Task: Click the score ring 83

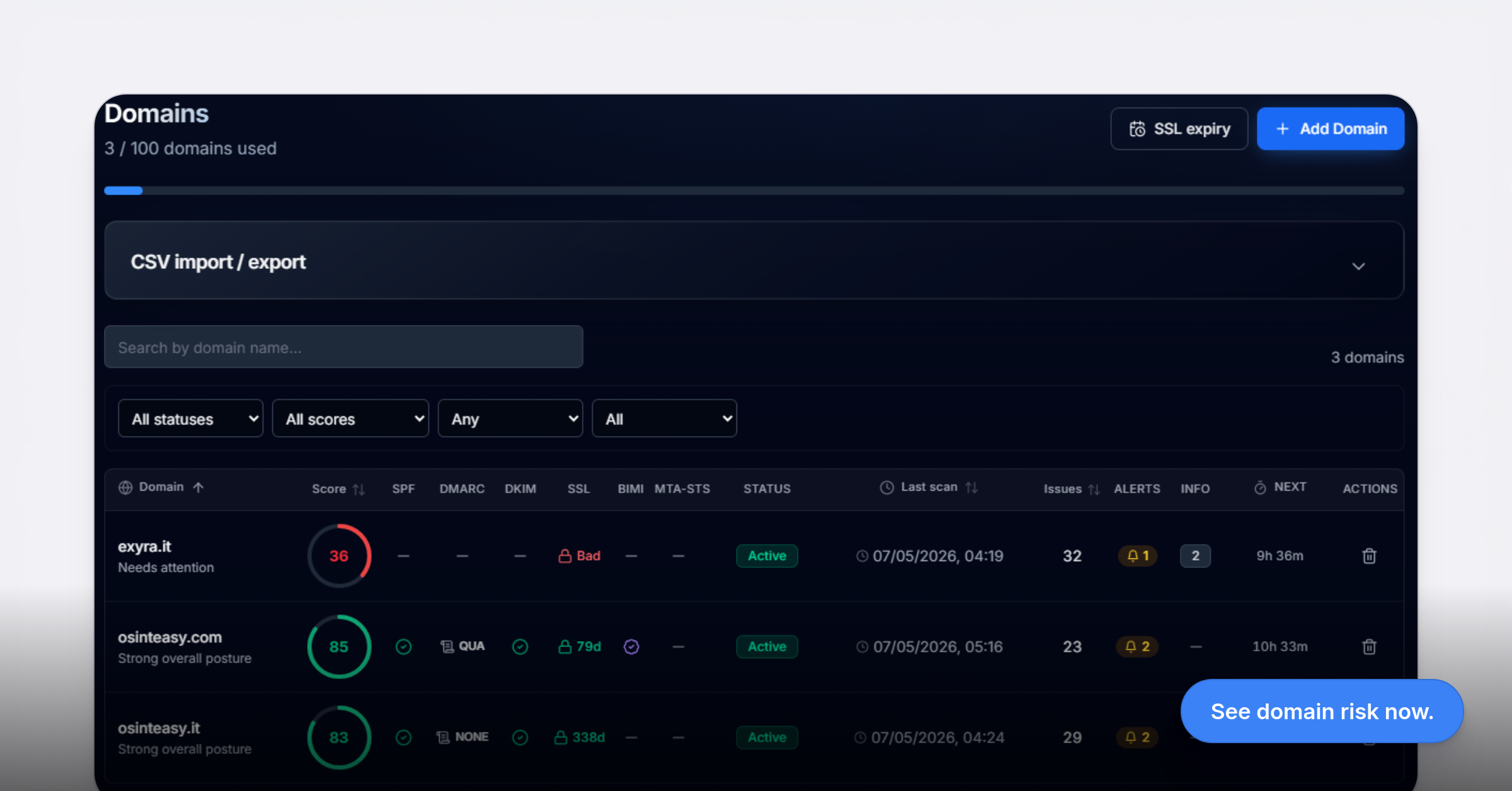Action: 340,737
